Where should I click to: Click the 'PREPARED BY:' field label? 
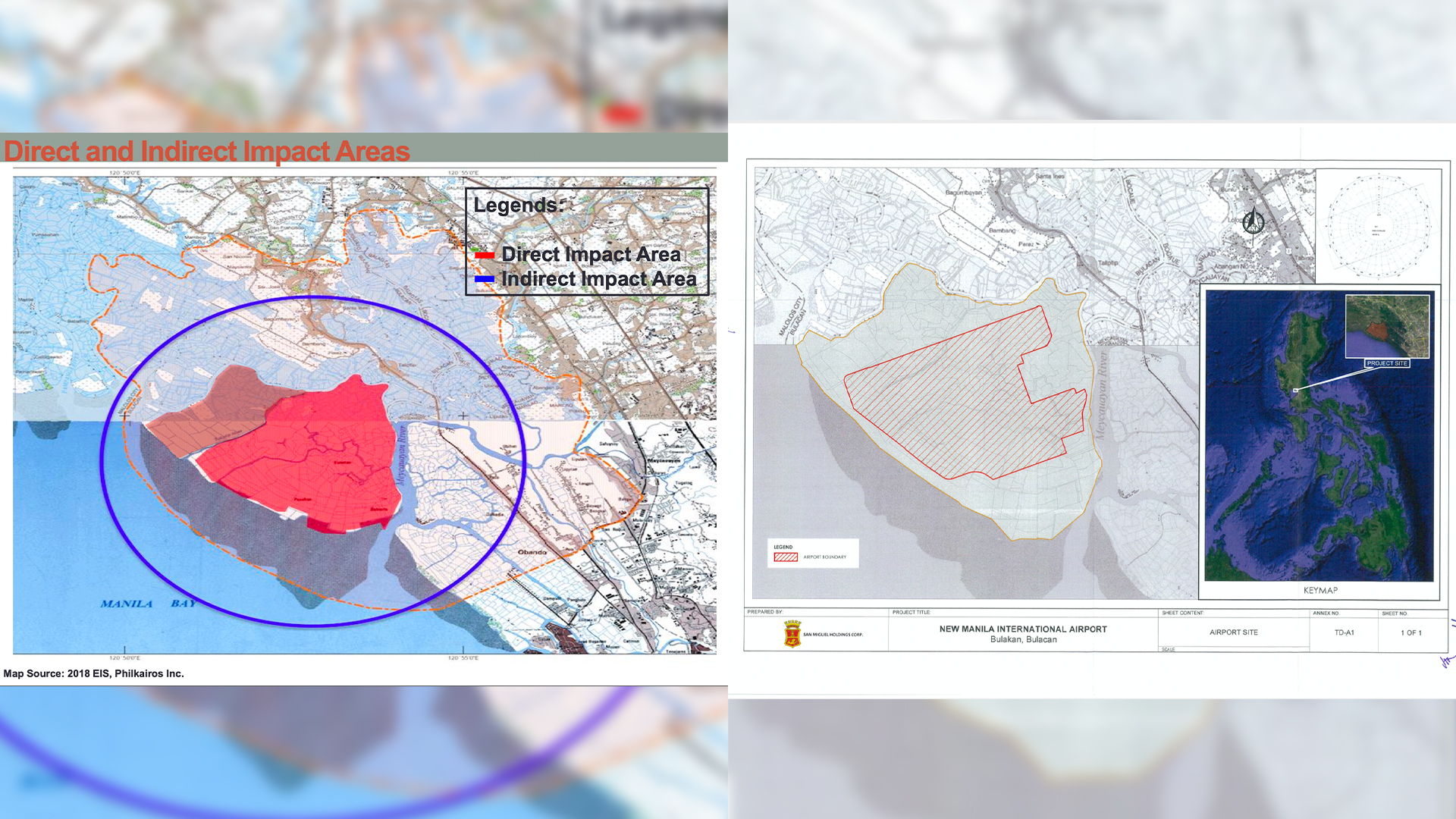(765, 612)
